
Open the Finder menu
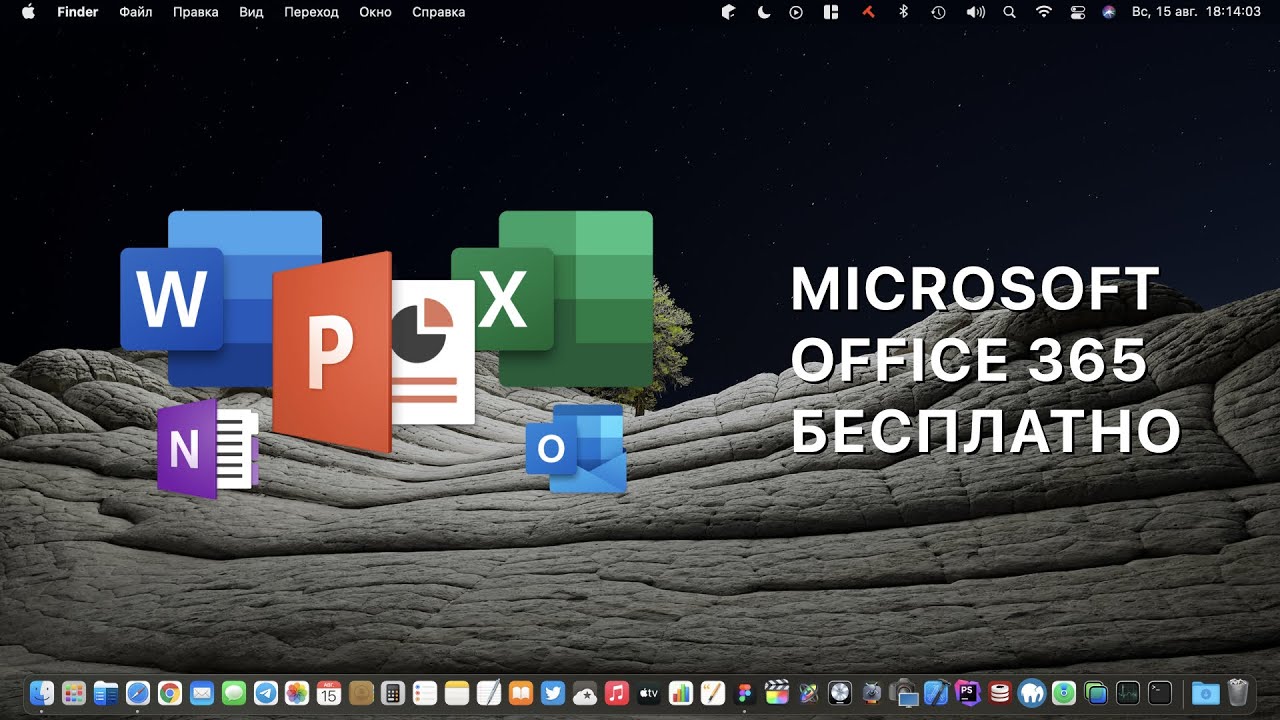[78, 12]
